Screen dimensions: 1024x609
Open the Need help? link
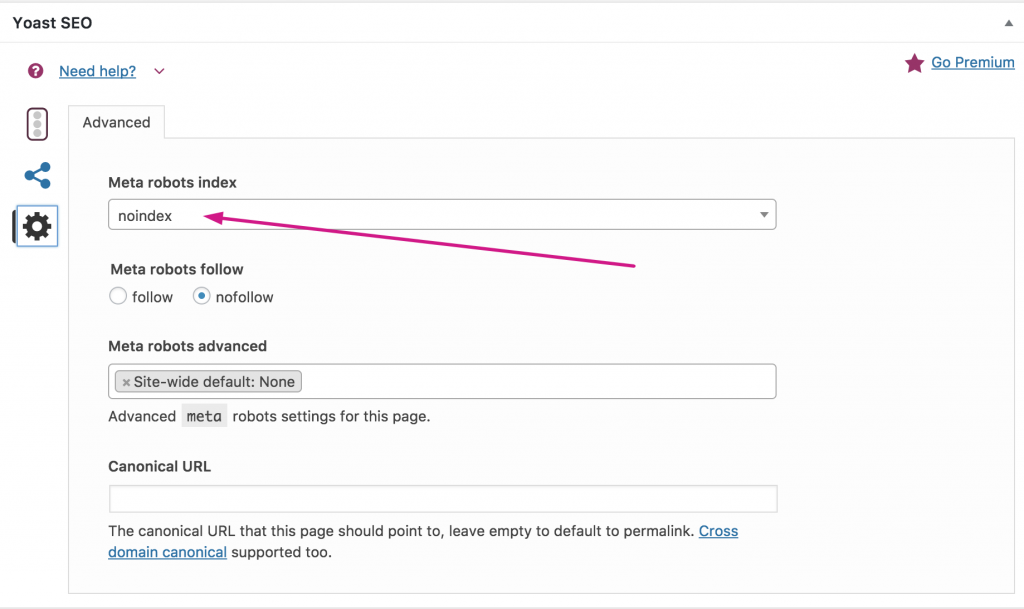point(97,71)
